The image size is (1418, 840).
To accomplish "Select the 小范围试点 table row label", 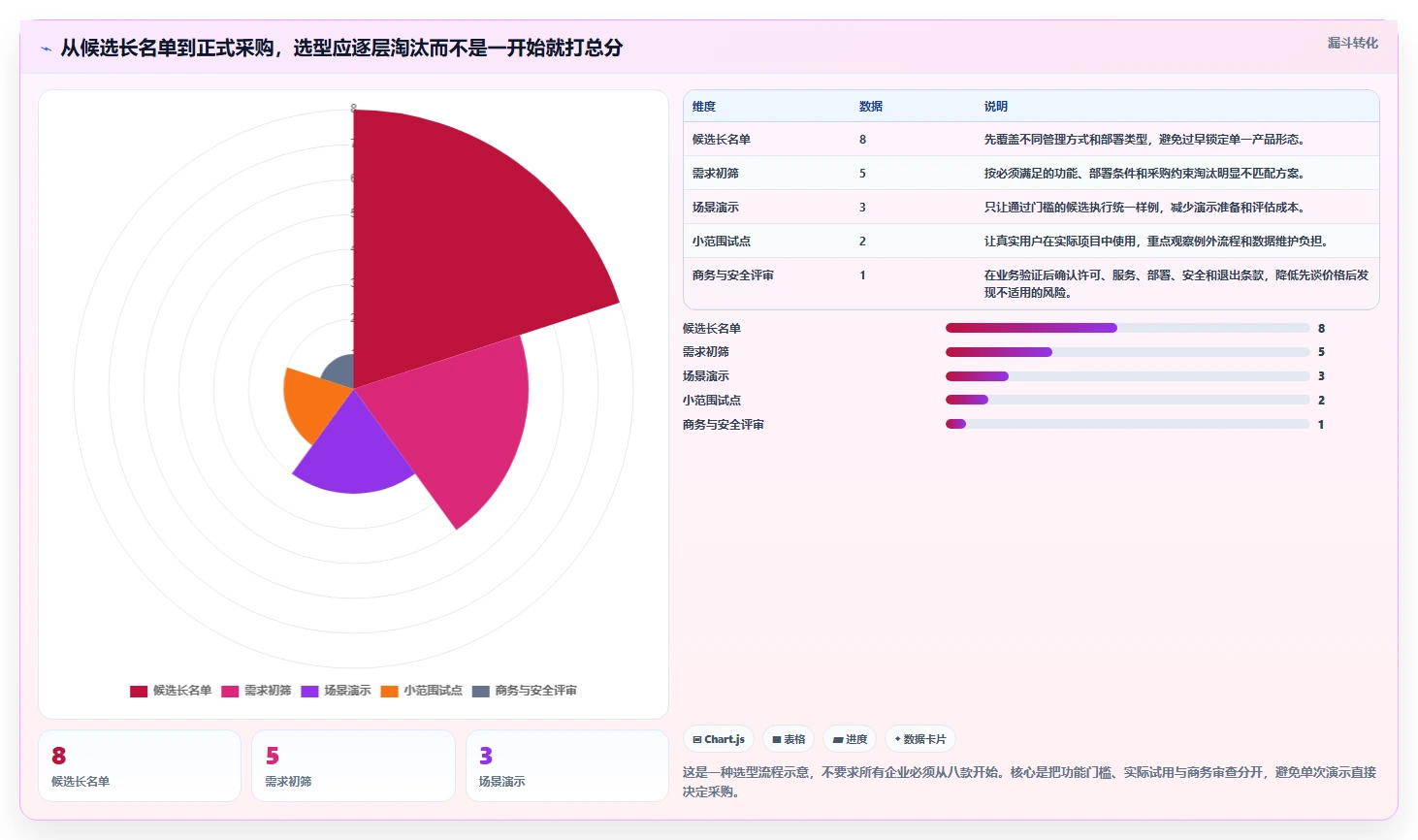I will (x=722, y=242).
